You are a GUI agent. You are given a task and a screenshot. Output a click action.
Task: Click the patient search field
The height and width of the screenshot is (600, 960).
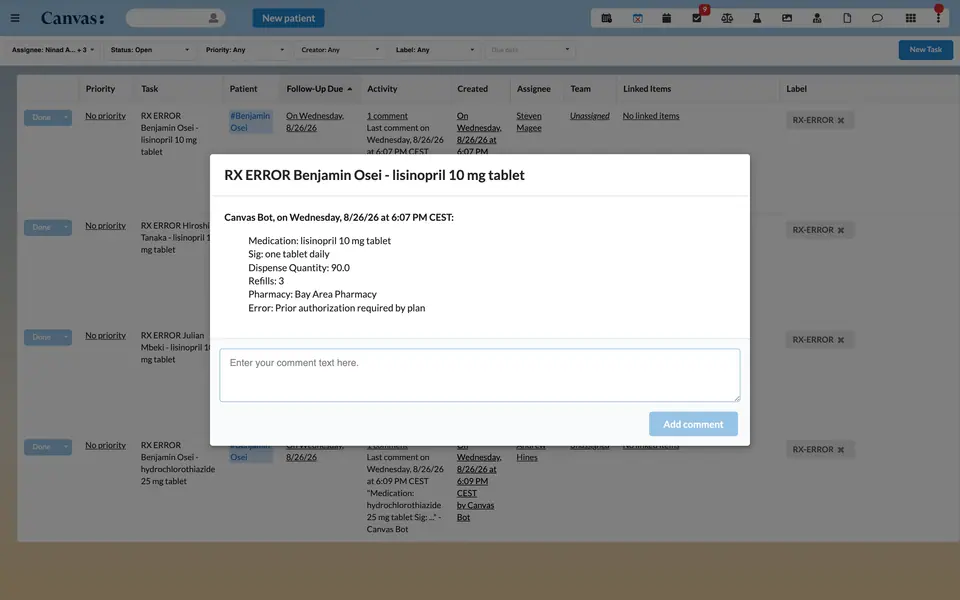176,18
